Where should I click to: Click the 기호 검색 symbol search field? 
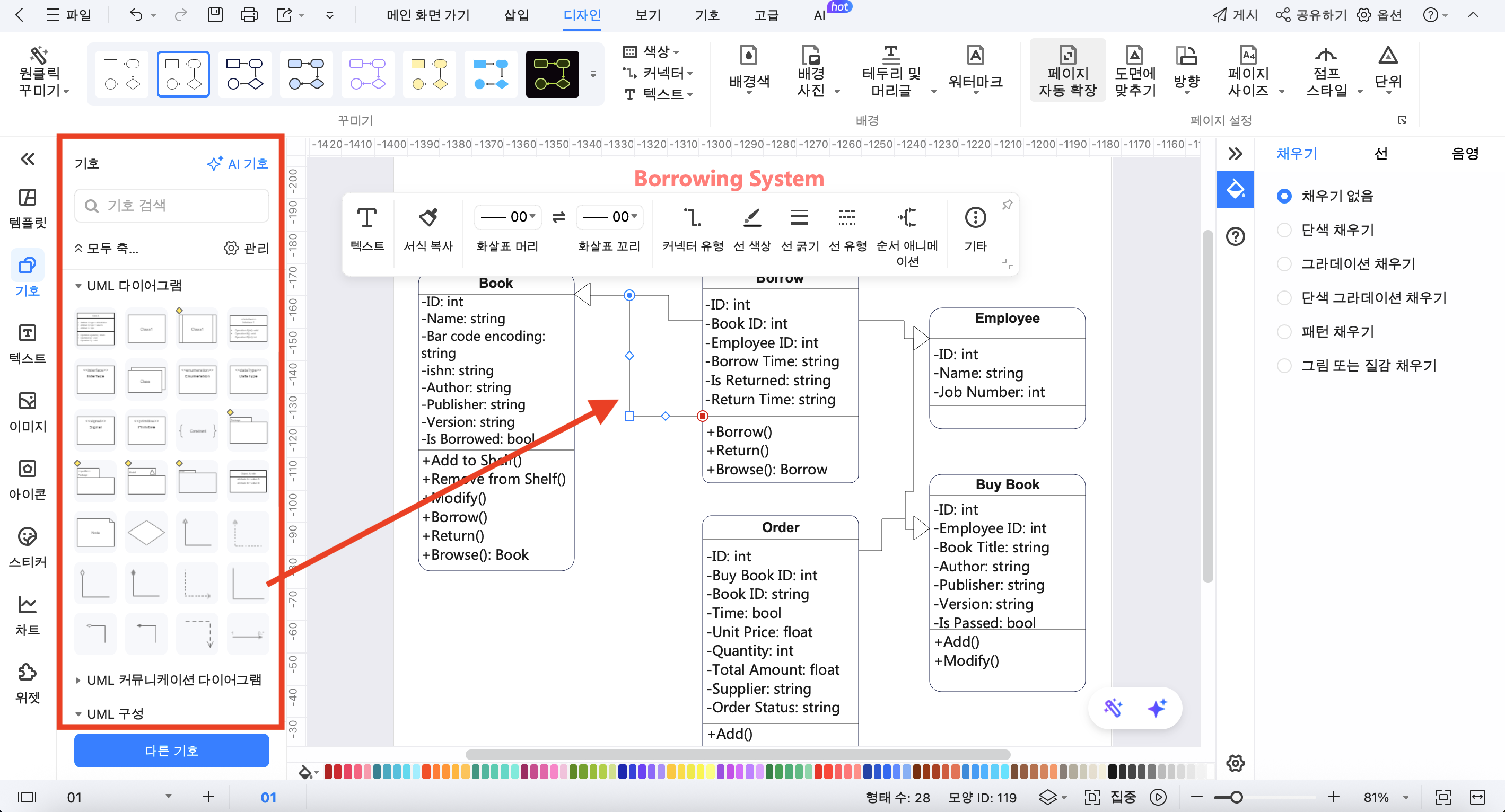[x=171, y=205]
